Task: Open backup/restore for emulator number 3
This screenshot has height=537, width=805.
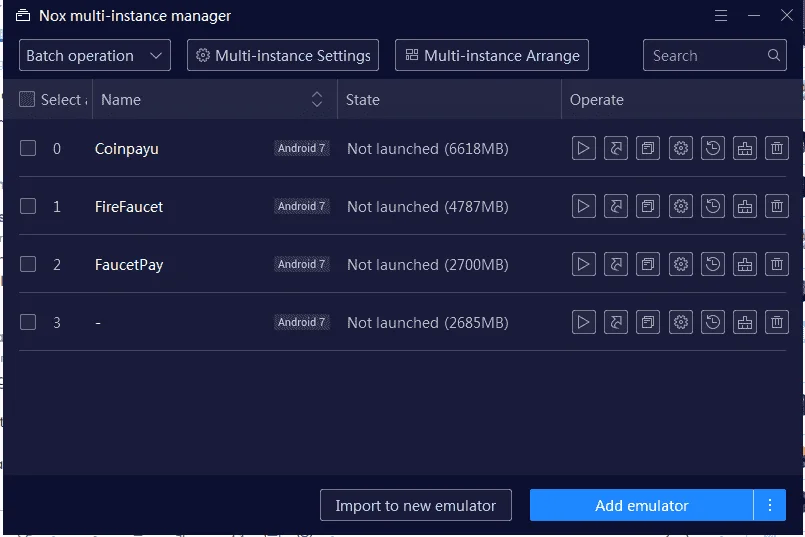Action: (713, 322)
